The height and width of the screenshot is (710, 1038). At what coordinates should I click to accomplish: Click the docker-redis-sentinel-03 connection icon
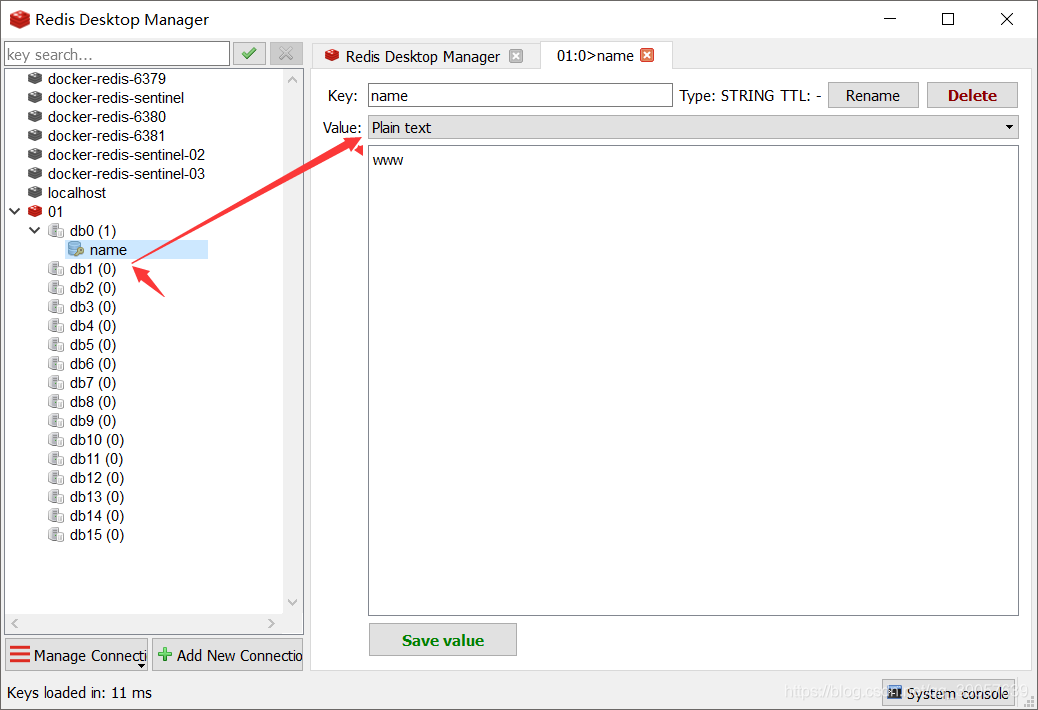(35, 173)
